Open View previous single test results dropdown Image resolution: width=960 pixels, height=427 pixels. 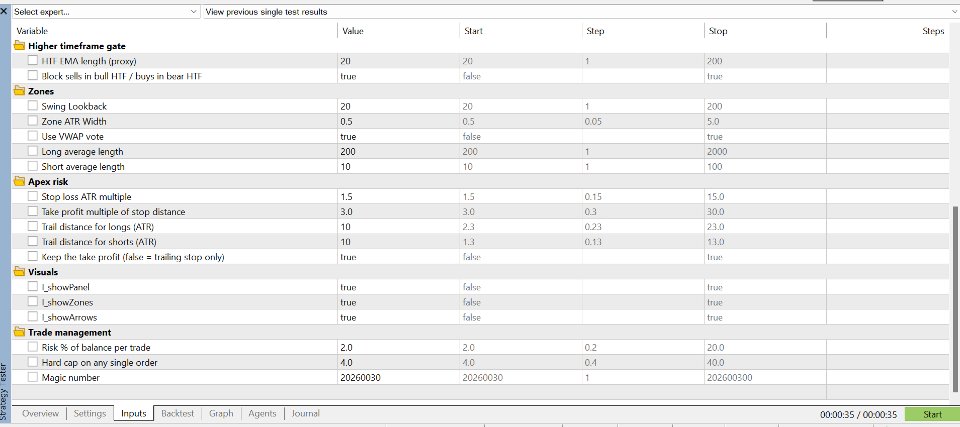click(x=580, y=12)
